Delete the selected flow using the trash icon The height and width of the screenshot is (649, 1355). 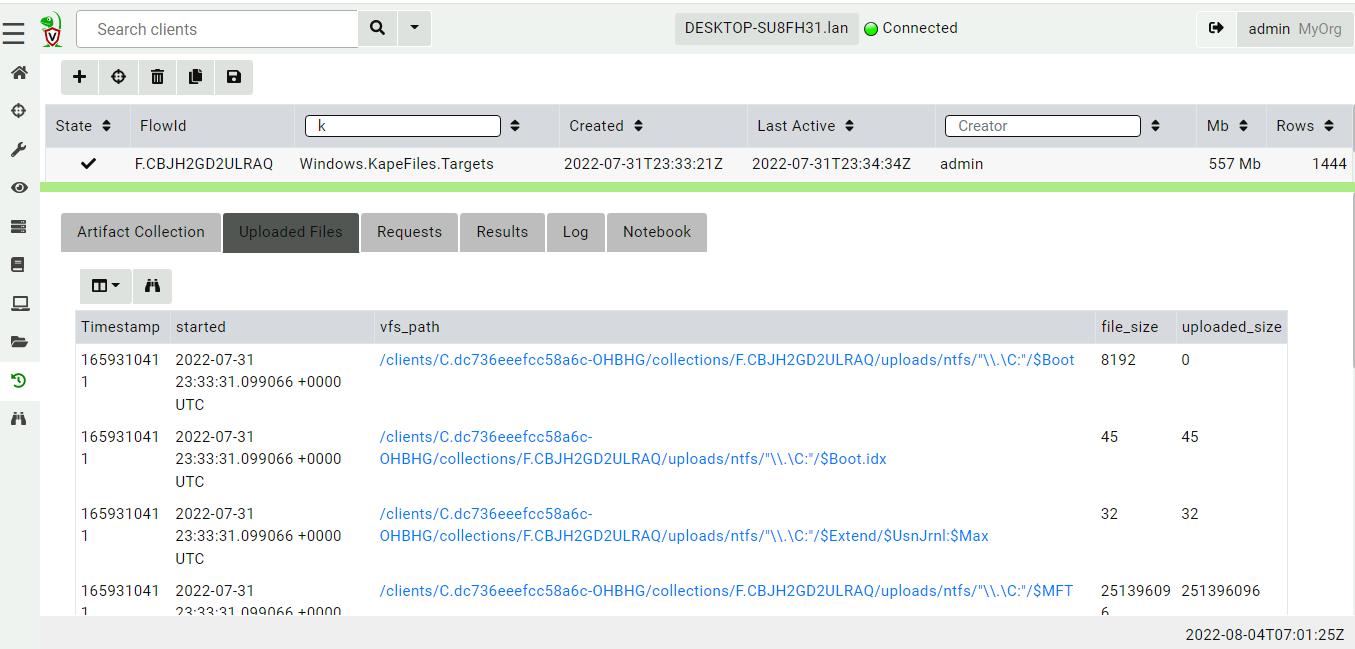coord(156,77)
